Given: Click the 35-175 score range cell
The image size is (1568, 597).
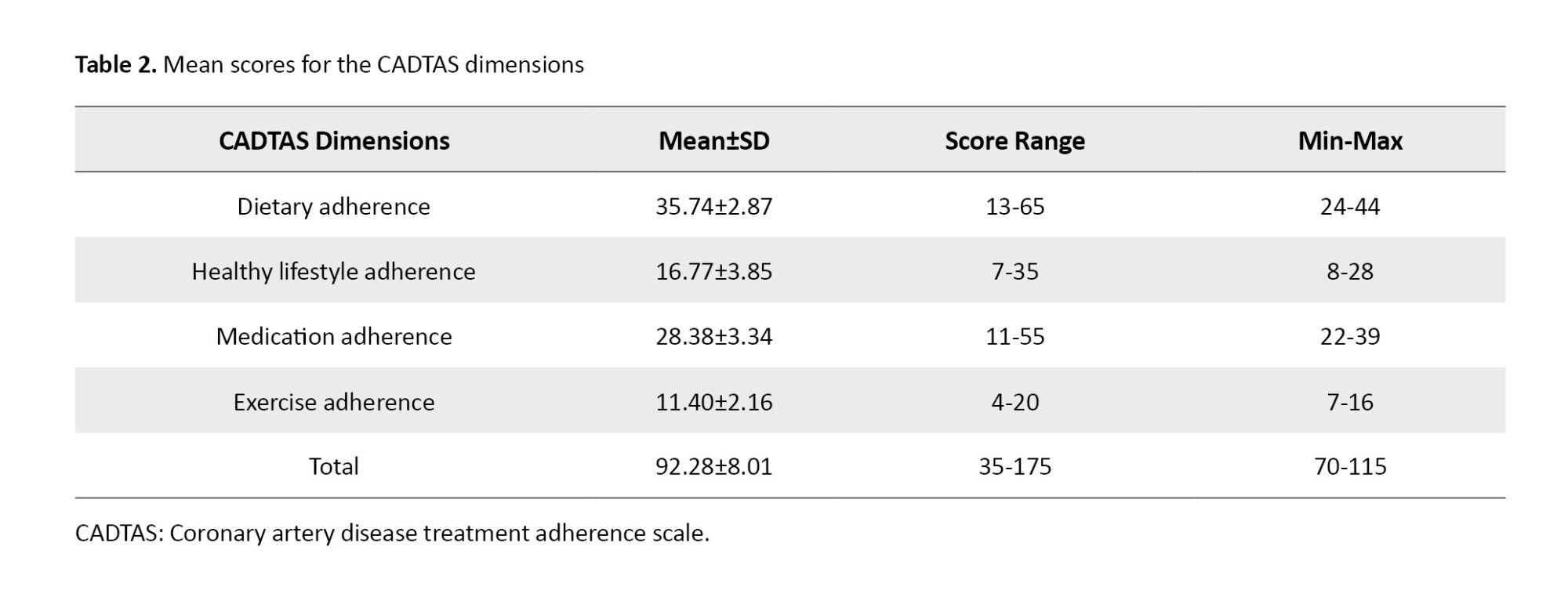Looking at the screenshot, I should coord(1014,466).
